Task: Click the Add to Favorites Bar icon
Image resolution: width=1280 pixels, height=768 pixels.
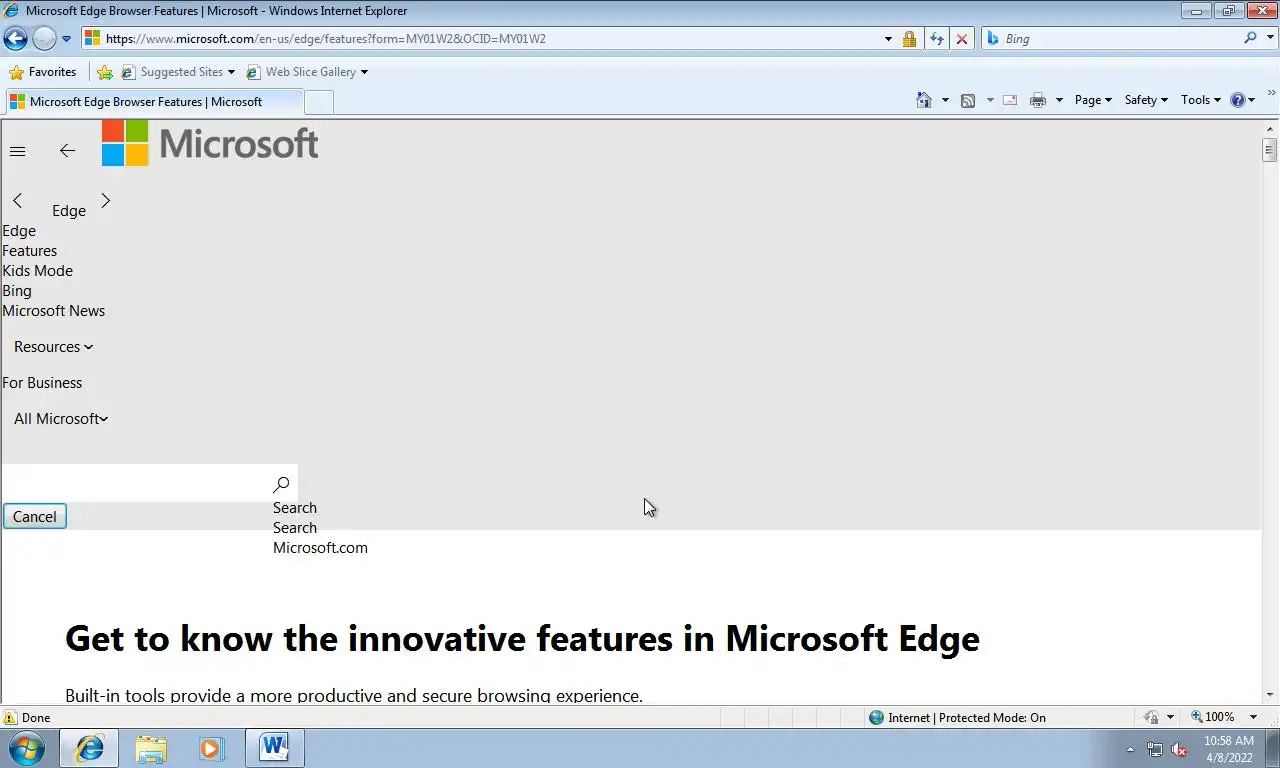Action: click(x=105, y=72)
